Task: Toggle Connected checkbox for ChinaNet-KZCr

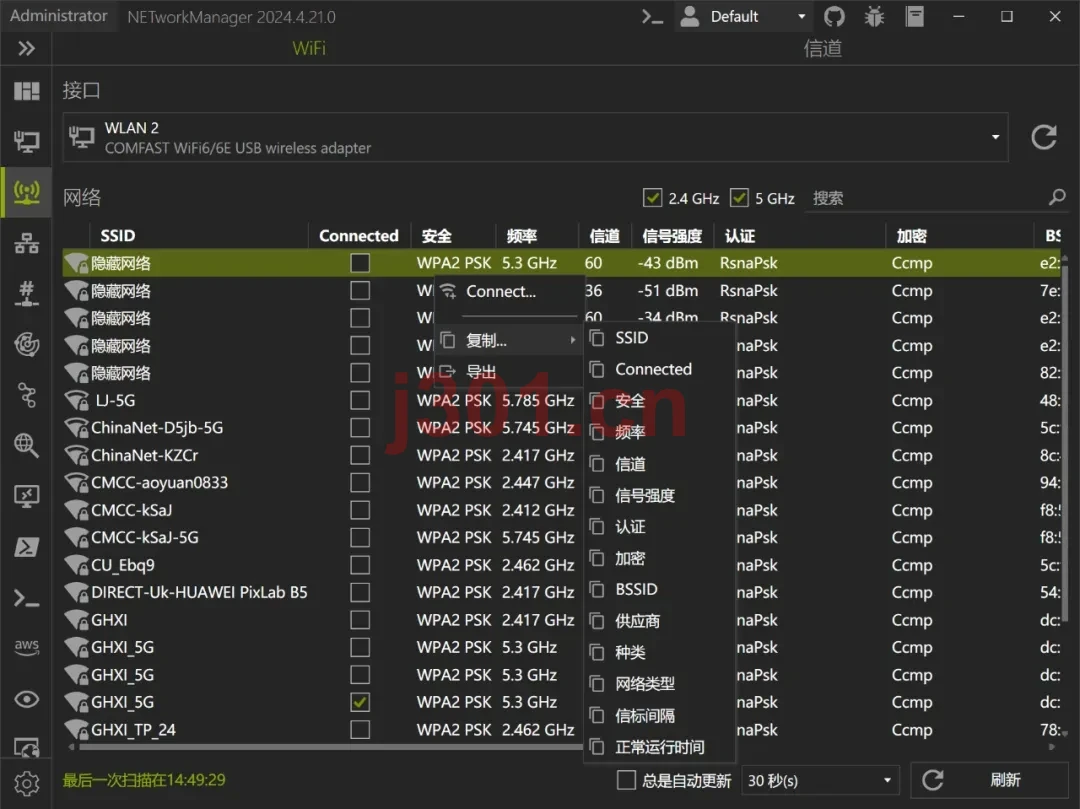Action: [x=360, y=455]
